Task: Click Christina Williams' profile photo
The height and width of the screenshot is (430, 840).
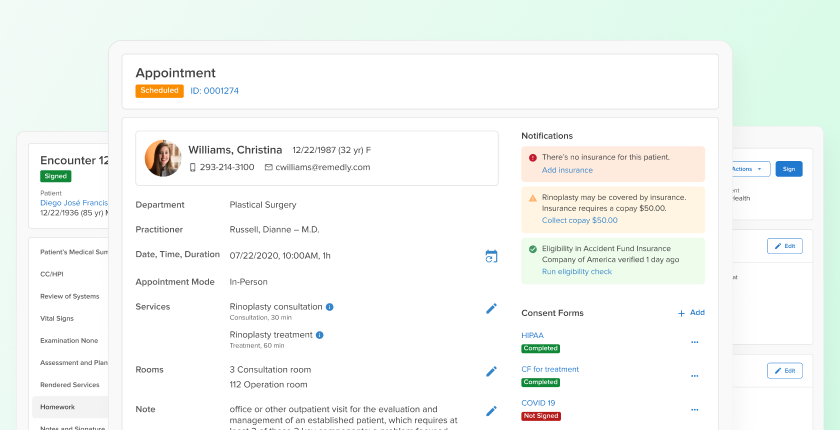Action: pyautogui.click(x=163, y=158)
